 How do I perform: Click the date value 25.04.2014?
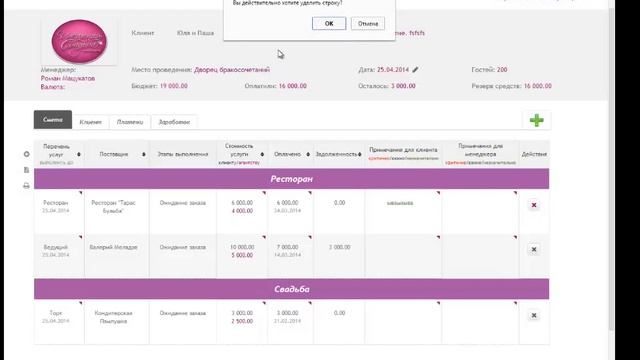coord(393,70)
